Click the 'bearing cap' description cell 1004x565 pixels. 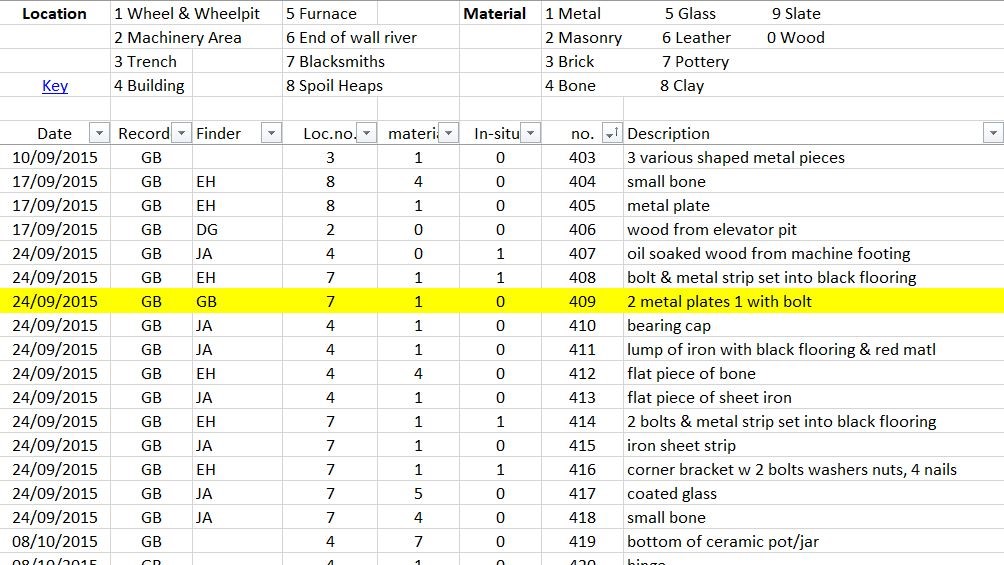[x=669, y=325]
